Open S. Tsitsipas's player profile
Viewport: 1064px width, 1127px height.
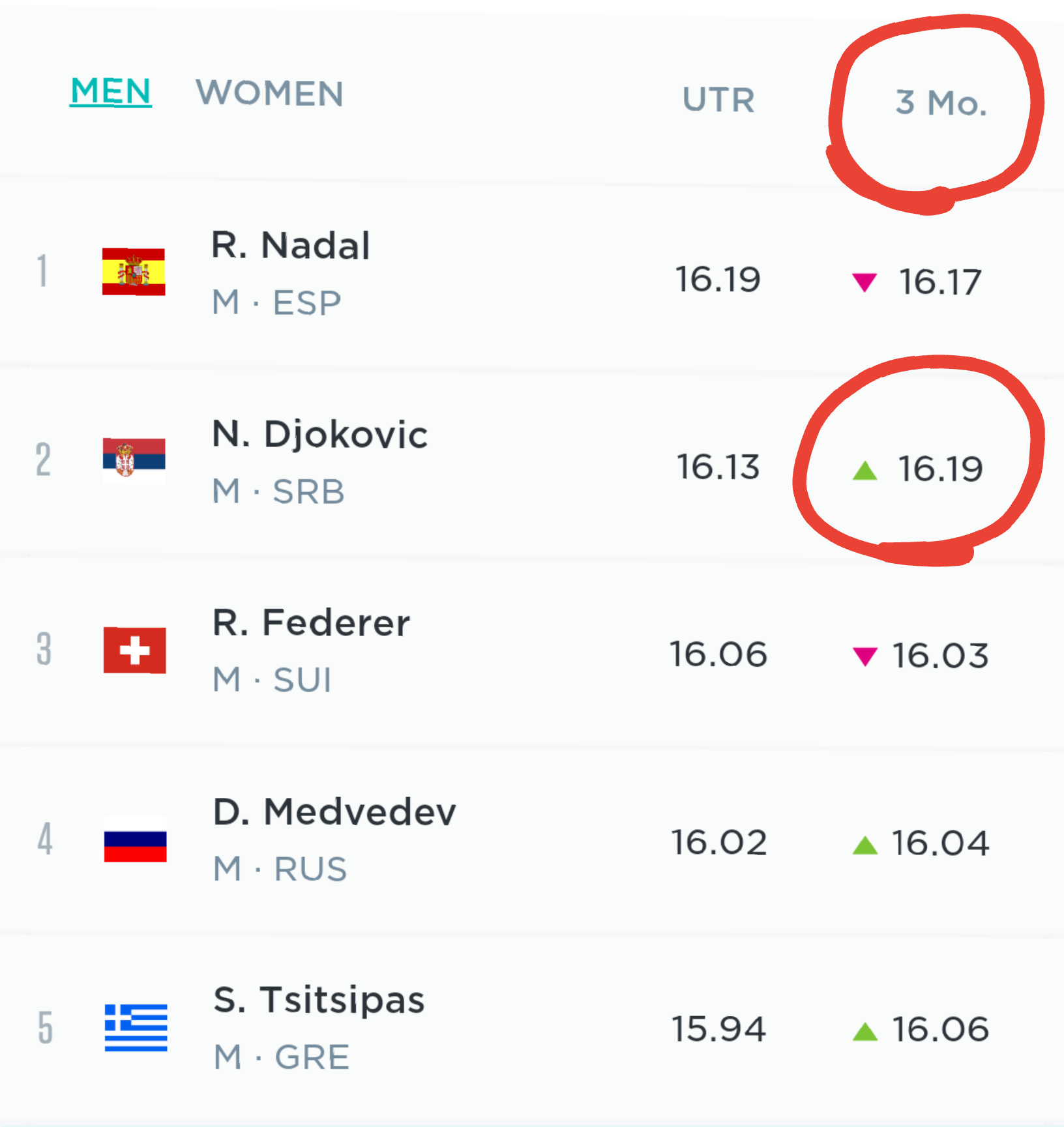tap(319, 1000)
